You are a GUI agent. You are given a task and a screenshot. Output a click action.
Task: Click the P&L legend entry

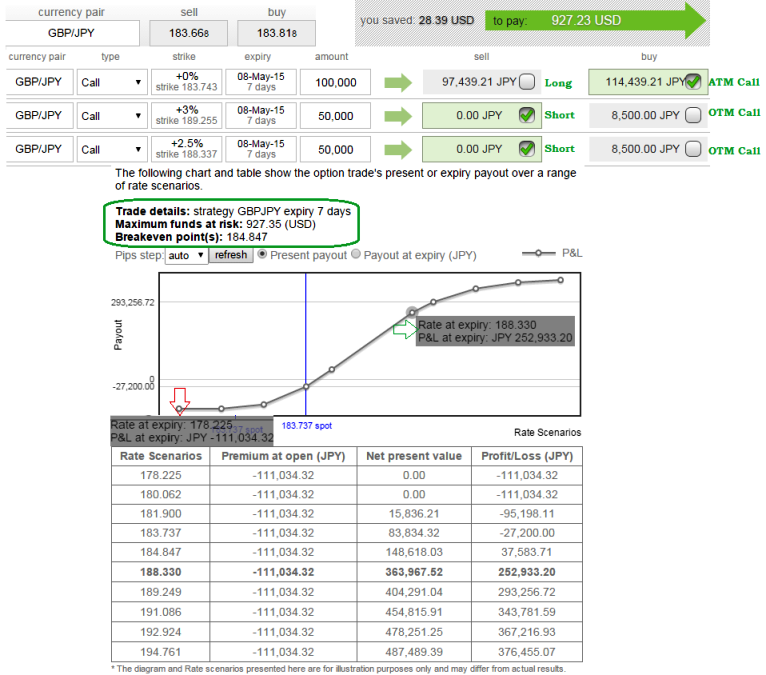tap(552, 253)
